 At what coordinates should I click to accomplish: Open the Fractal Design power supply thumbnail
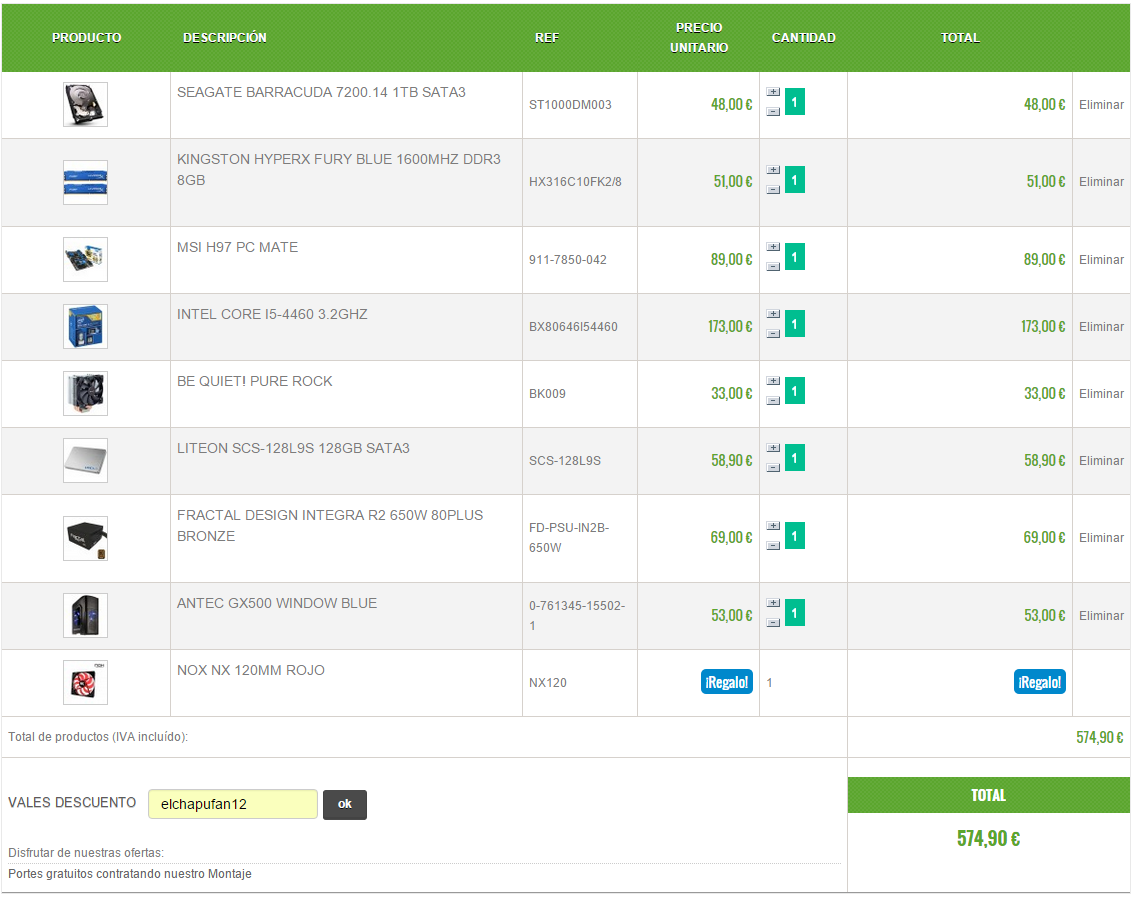85,538
